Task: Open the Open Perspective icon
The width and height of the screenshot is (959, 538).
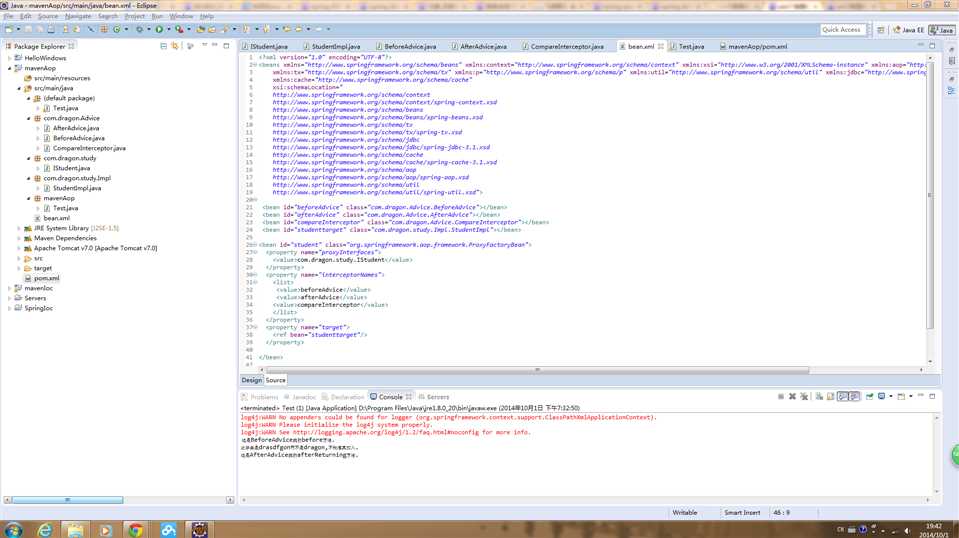Action: (x=881, y=29)
